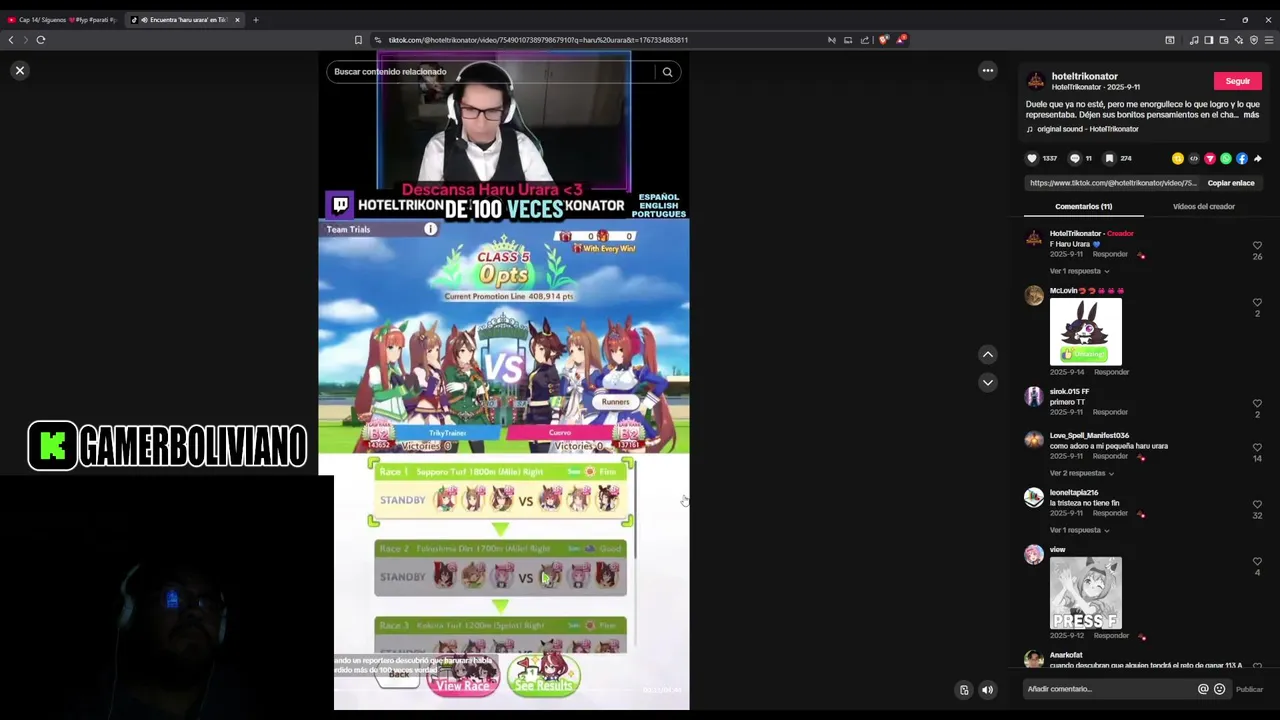The image size is (1280, 720).
Task: Repost video with yellow repost icon
Action: point(1177,158)
